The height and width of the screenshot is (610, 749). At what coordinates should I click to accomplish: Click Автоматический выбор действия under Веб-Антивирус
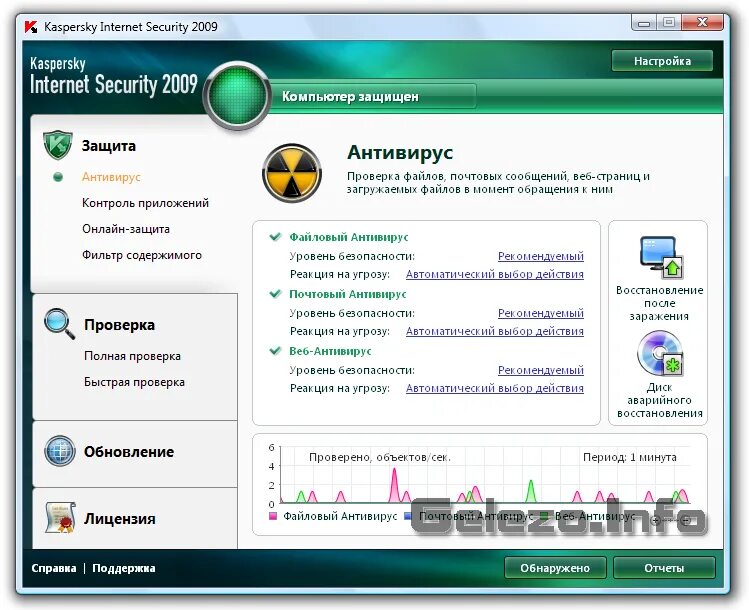(x=495, y=388)
